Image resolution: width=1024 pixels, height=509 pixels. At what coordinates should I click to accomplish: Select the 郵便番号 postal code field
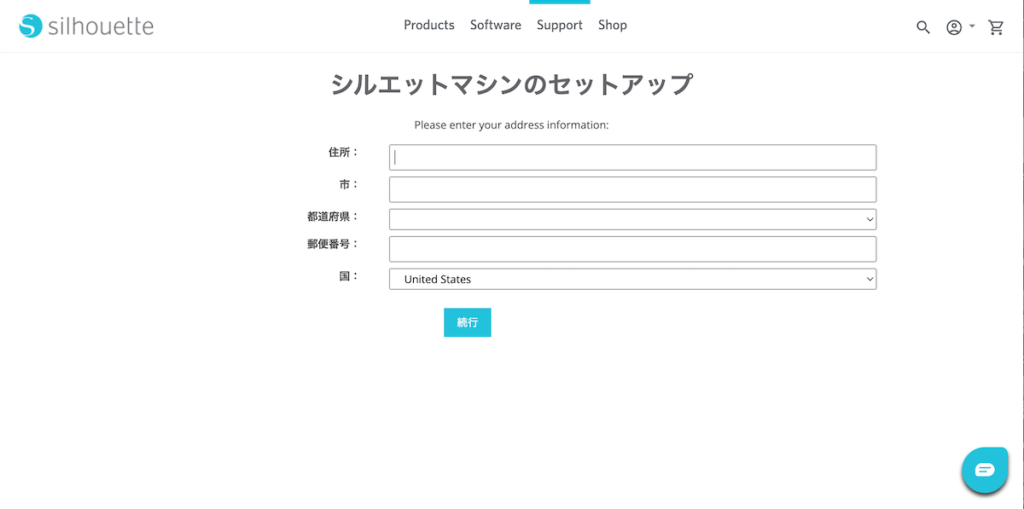[632, 249]
